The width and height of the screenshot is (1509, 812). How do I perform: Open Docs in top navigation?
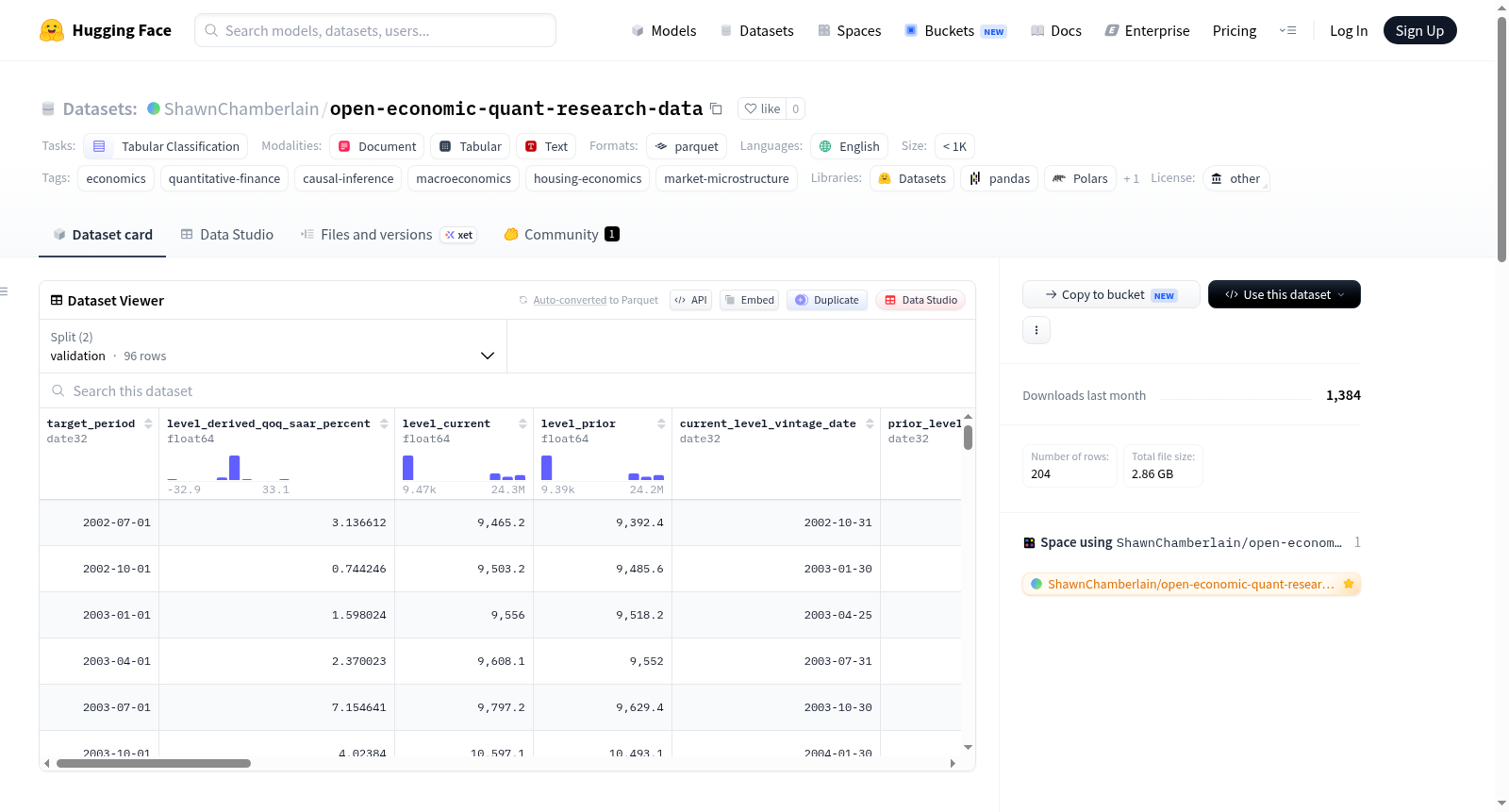pos(1056,30)
